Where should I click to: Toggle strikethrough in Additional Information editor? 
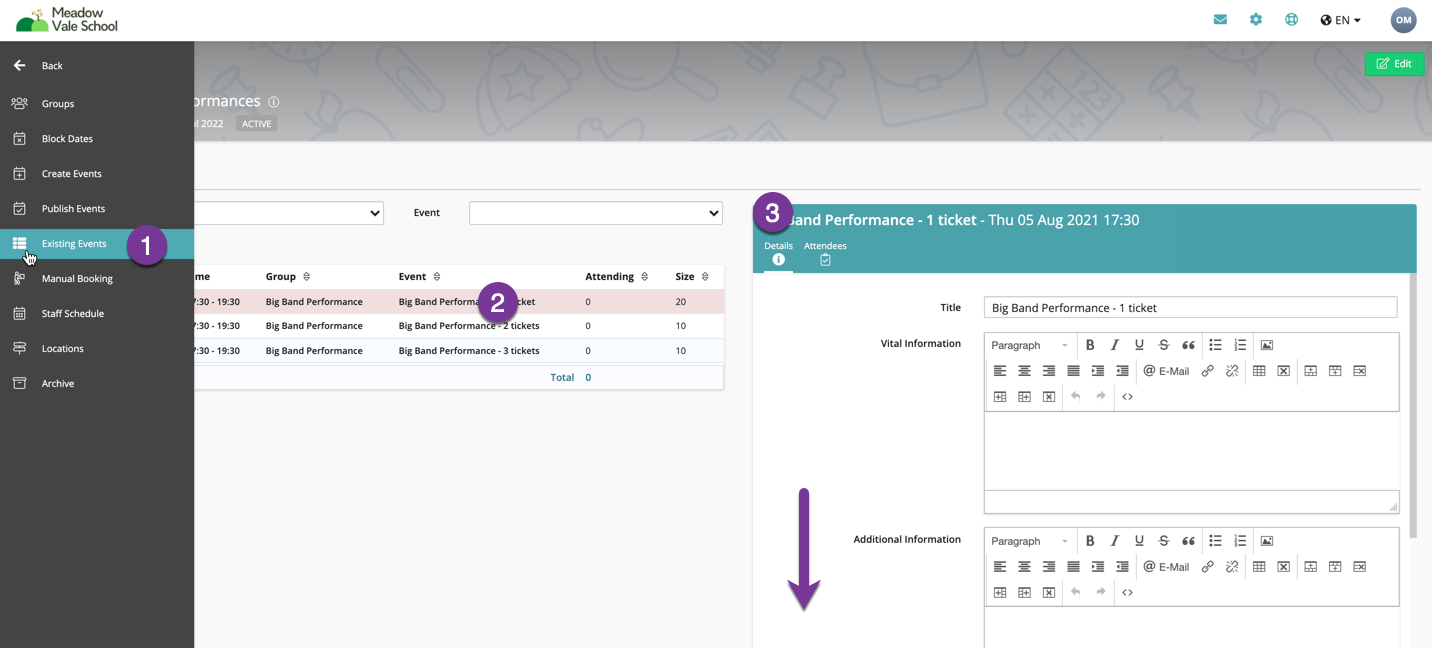coord(1164,541)
